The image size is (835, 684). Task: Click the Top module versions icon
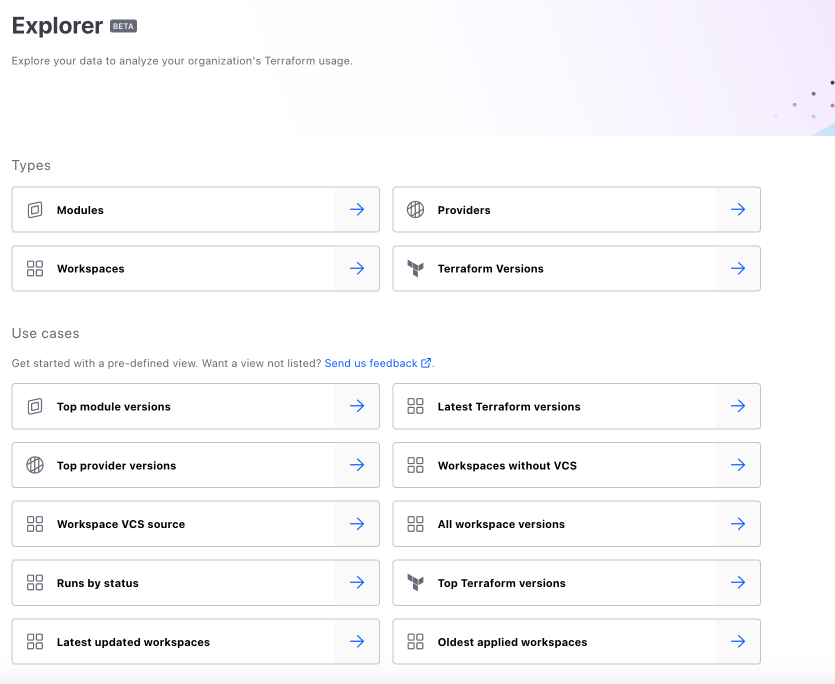[35, 407]
